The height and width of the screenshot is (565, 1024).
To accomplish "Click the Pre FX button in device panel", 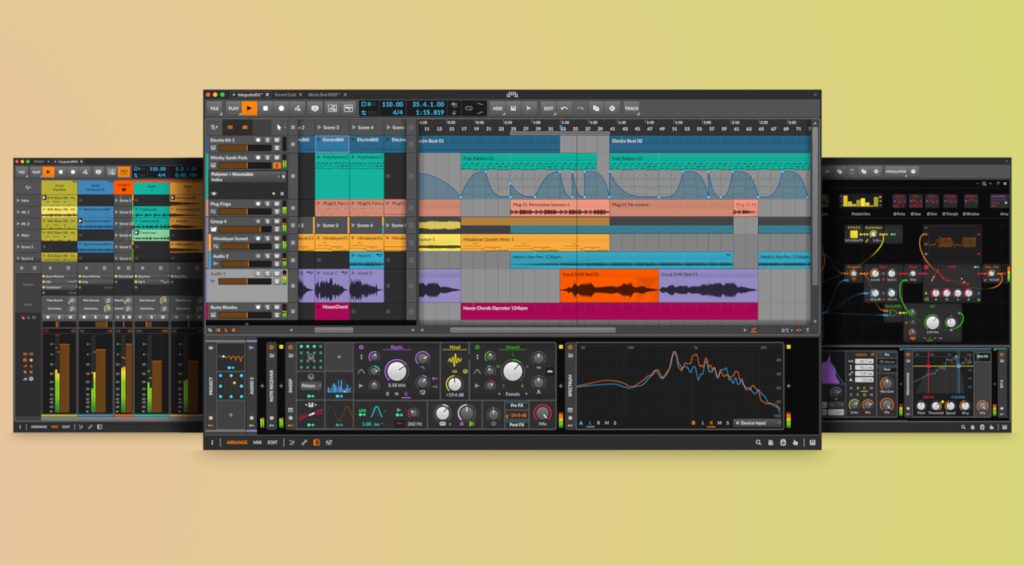I will point(517,406).
